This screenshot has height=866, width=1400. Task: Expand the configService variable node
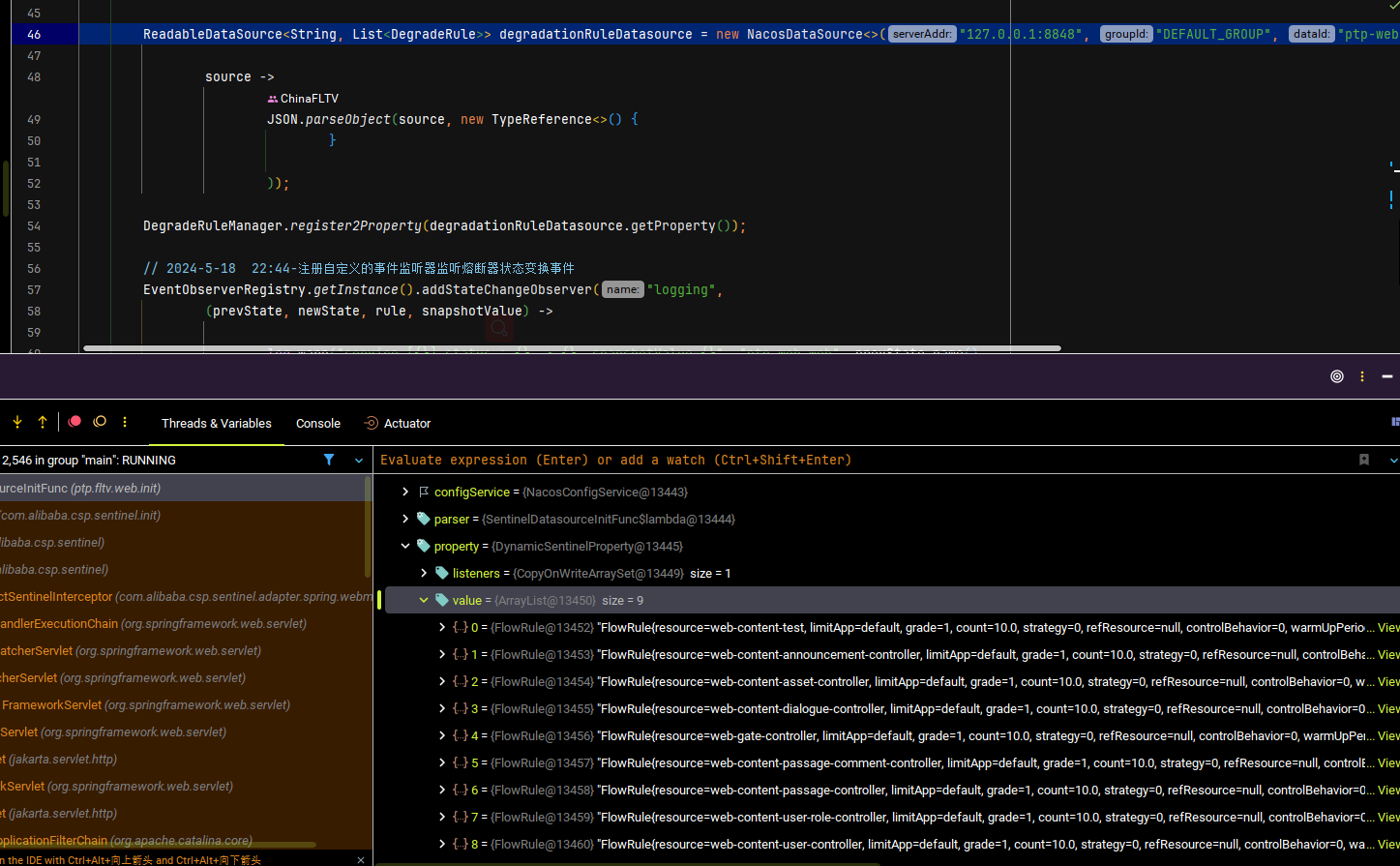point(405,493)
